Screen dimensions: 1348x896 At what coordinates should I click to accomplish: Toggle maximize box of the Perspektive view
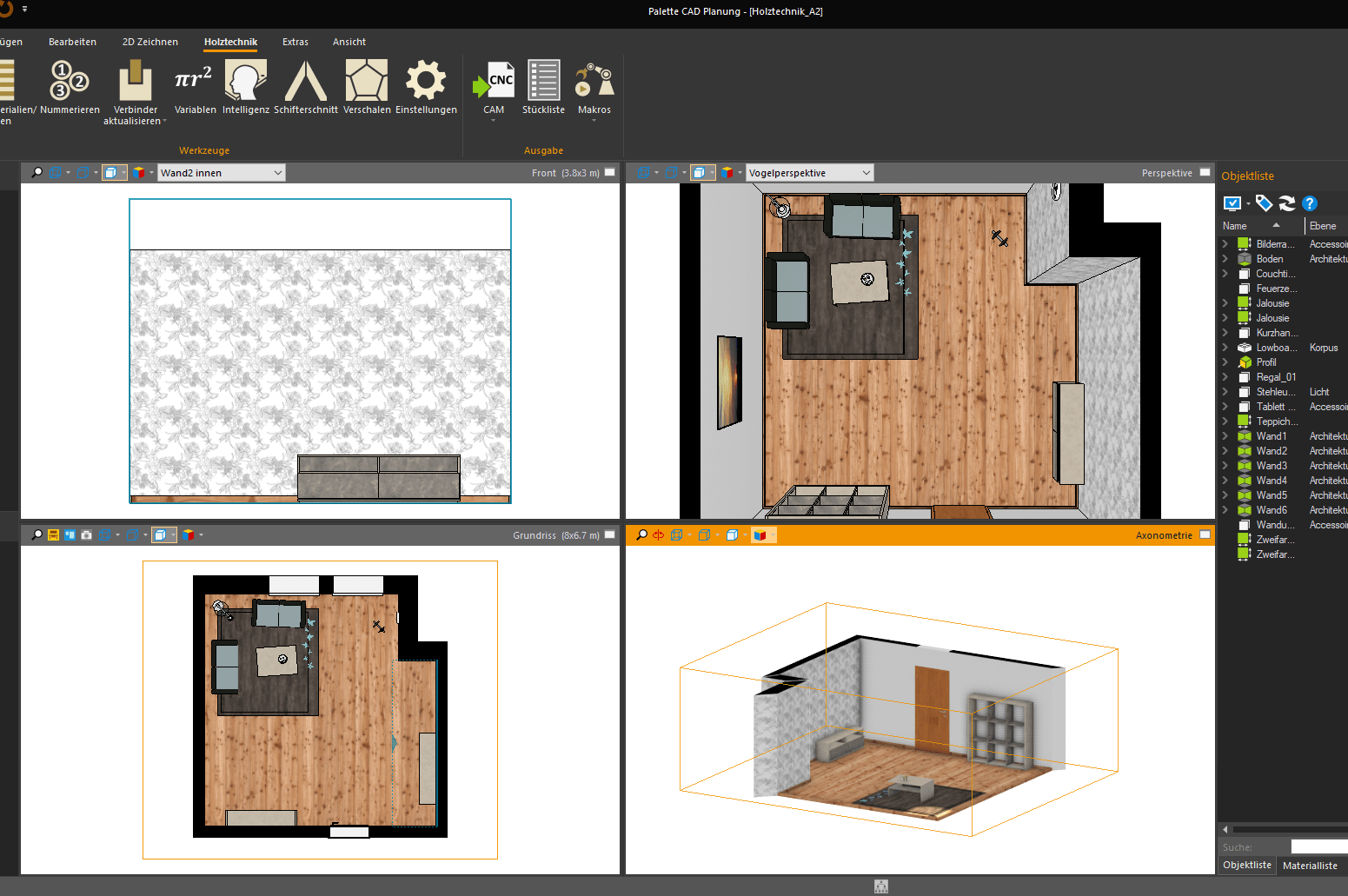pos(1205,173)
